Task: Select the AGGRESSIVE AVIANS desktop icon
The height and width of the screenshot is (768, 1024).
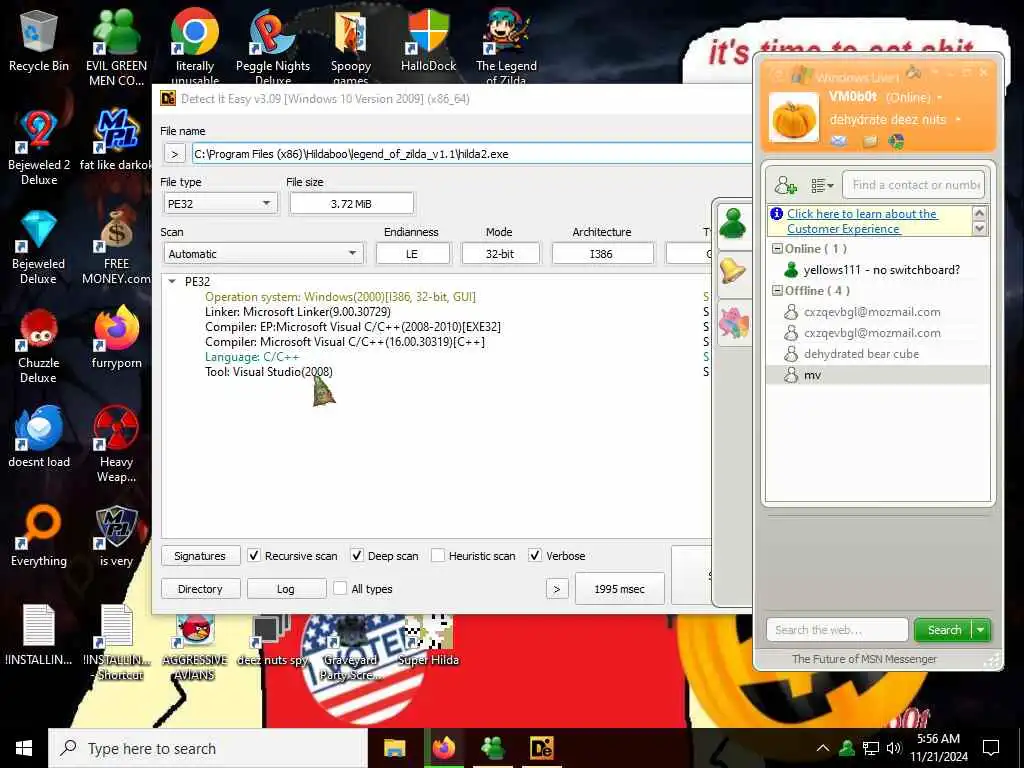Action: (195, 647)
